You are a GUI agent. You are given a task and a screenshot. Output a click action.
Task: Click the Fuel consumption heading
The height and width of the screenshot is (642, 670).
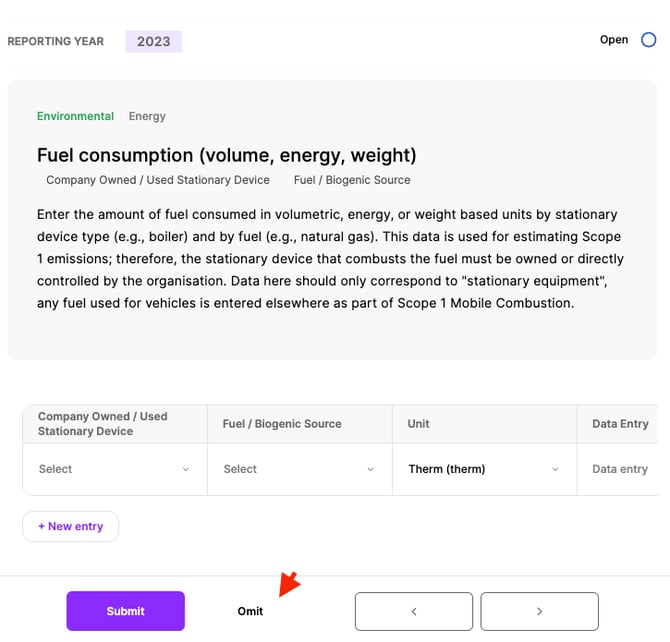[227, 155]
